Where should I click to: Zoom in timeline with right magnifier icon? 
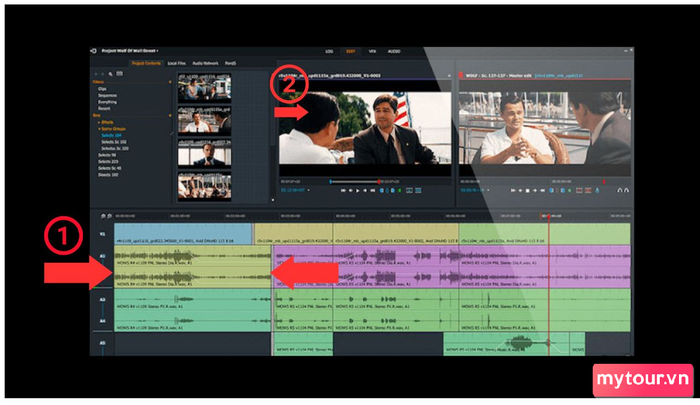click(109, 216)
